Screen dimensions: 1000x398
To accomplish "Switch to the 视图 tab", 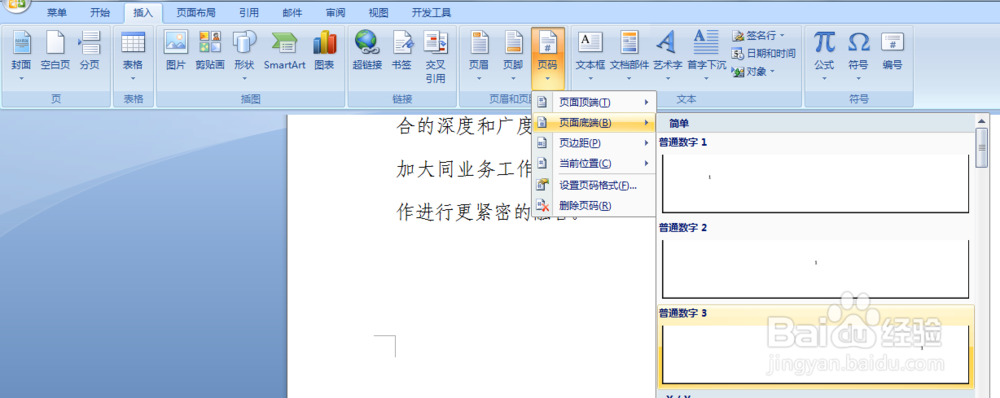I will (x=378, y=13).
